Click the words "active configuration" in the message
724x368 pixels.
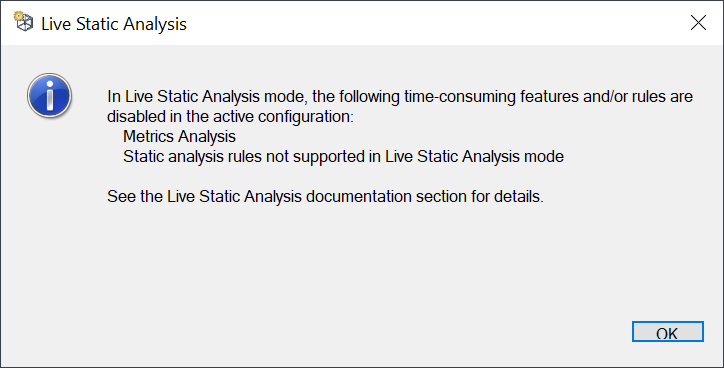282,117
